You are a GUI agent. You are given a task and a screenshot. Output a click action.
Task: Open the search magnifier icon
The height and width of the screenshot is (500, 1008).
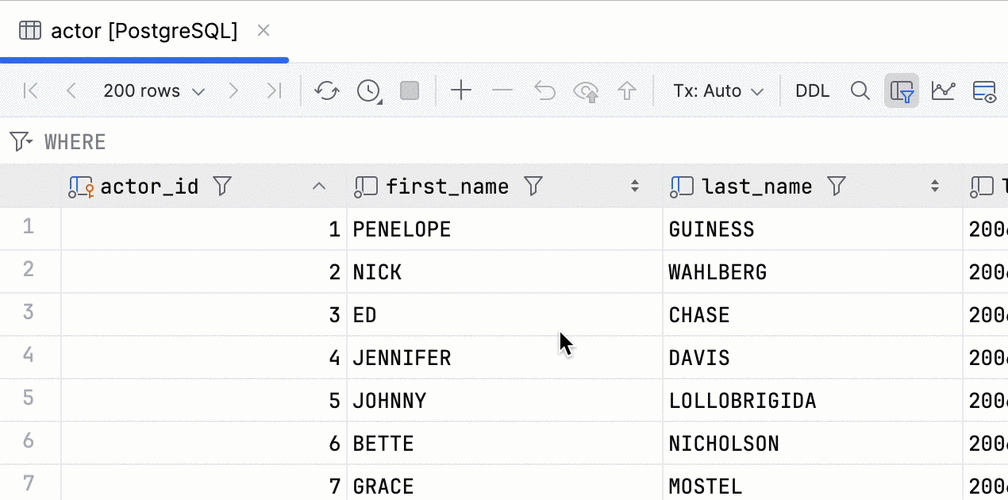(860, 91)
